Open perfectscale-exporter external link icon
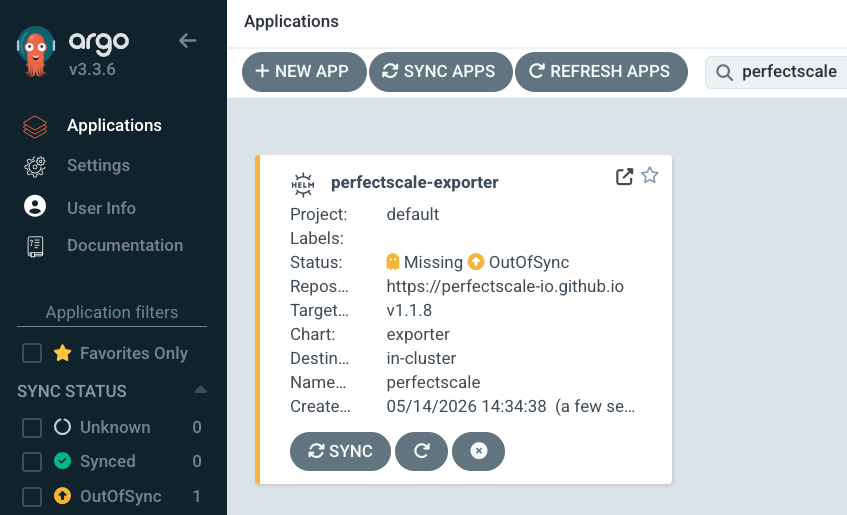 [624, 176]
